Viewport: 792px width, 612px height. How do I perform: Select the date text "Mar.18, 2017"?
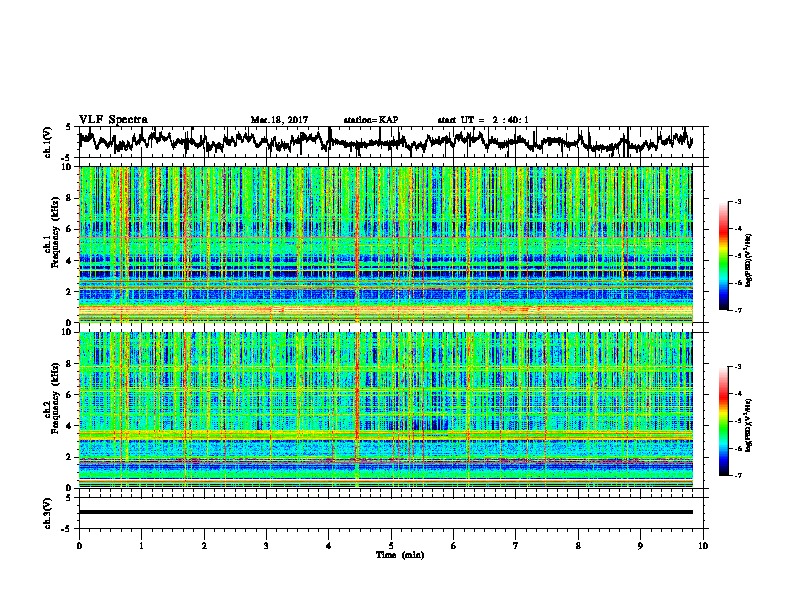pos(279,120)
